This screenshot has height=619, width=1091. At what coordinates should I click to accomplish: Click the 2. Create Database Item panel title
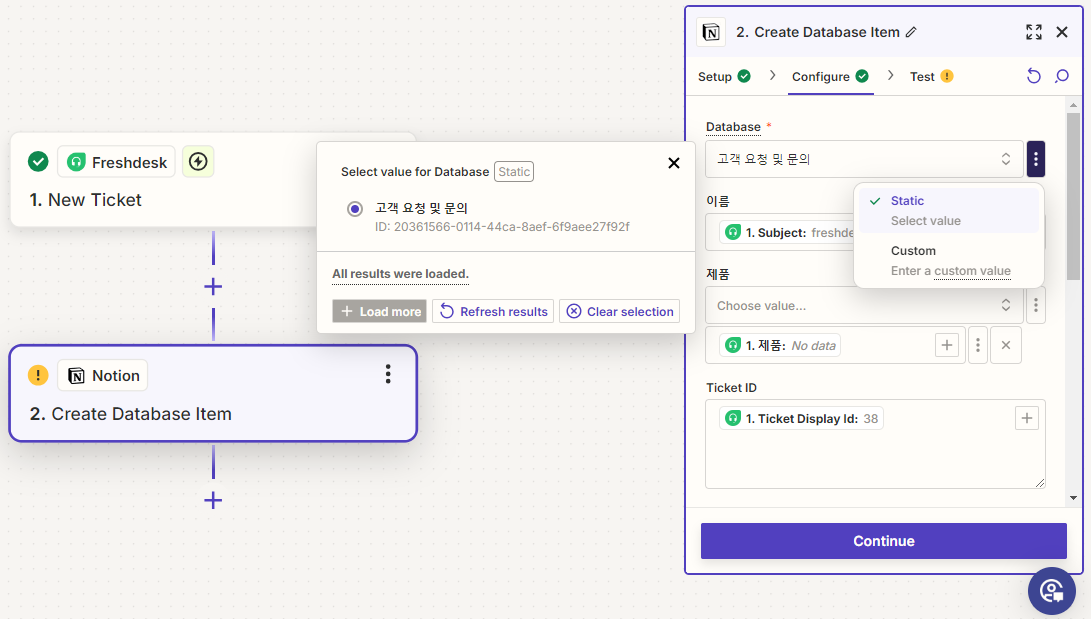[818, 32]
